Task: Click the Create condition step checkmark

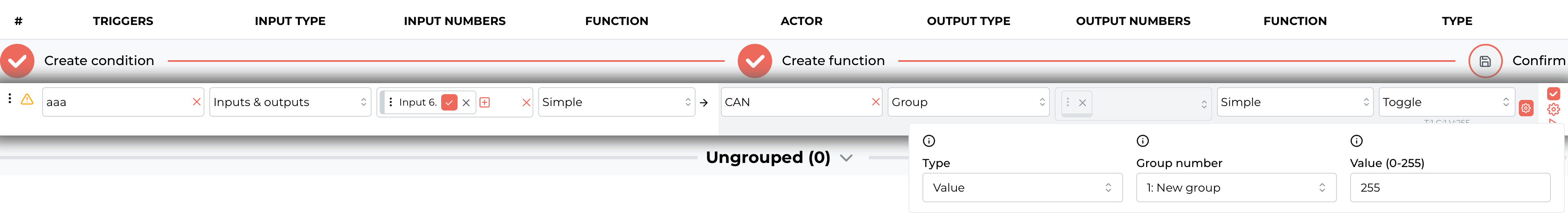Action: coord(17,61)
